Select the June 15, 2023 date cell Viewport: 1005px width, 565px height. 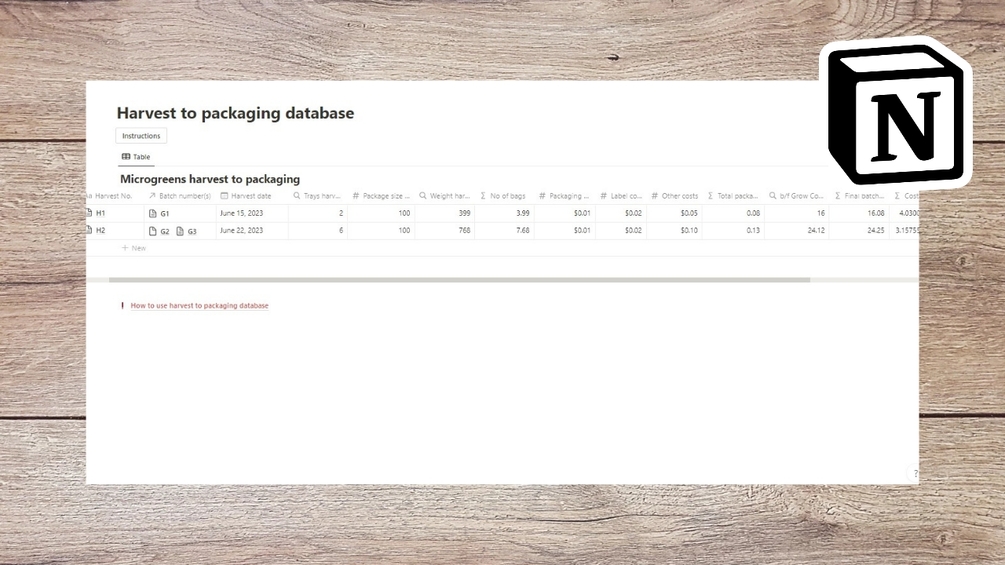(x=242, y=213)
